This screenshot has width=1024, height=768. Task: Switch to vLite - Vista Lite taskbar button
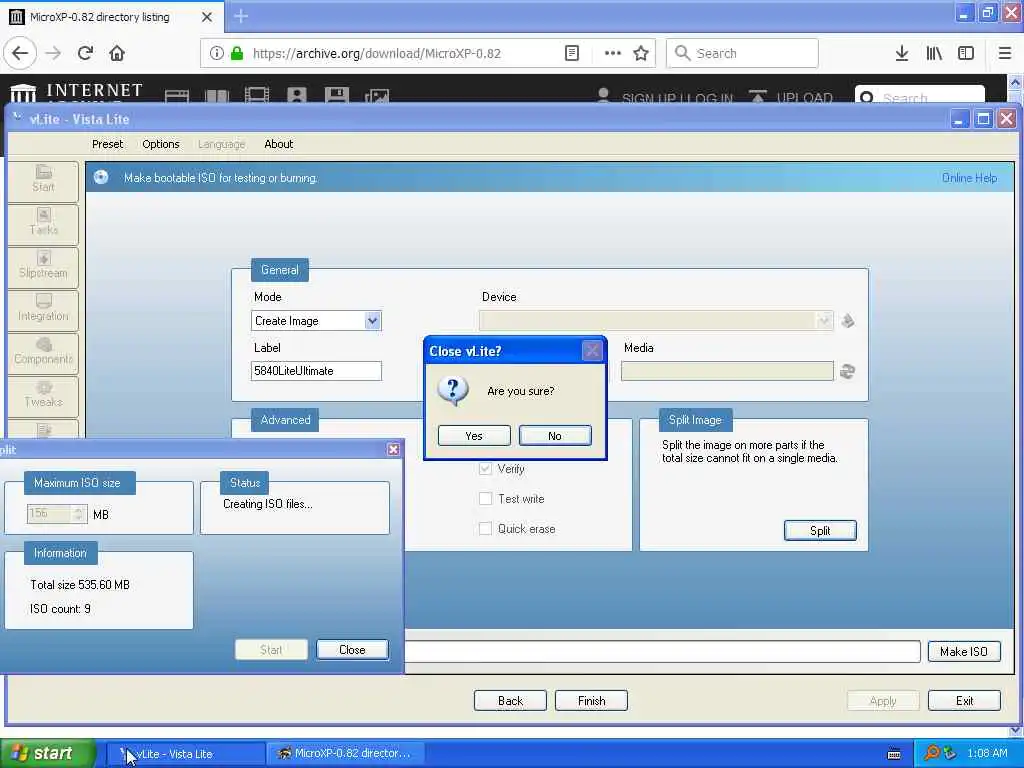click(185, 754)
